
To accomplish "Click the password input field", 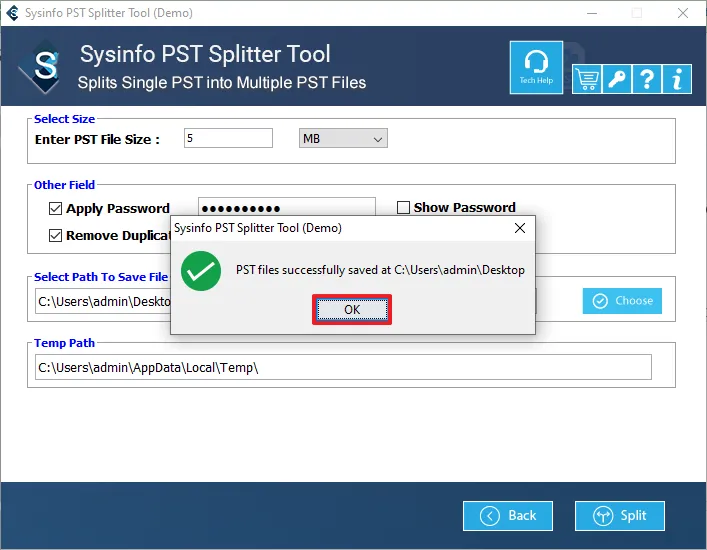I will [x=287, y=207].
